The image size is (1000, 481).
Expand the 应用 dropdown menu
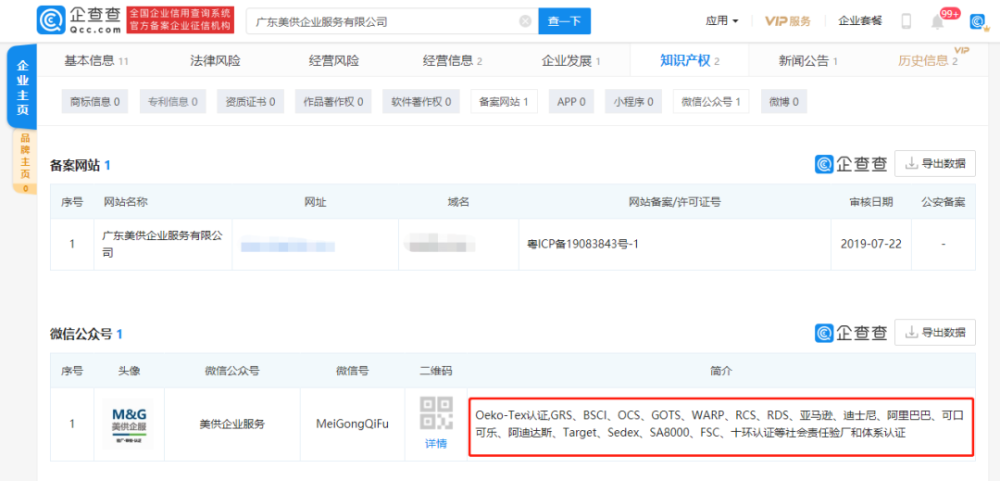[722, 21]
